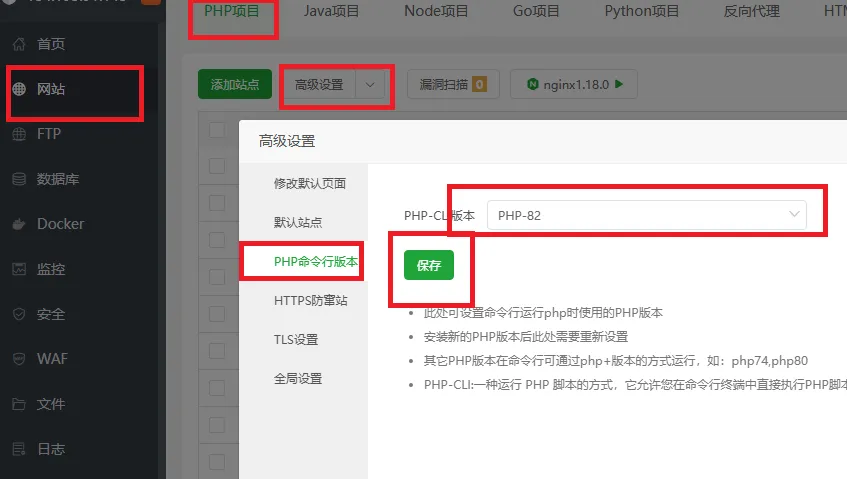Select PHP命令行版本 in settings menu

click(315, 261)
